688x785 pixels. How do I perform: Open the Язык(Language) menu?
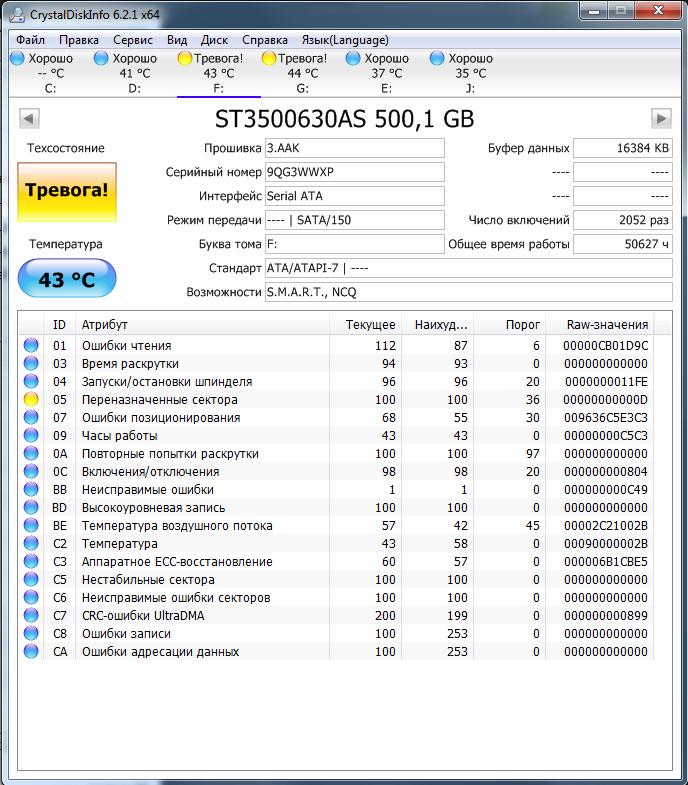click(x=345, y=40)
